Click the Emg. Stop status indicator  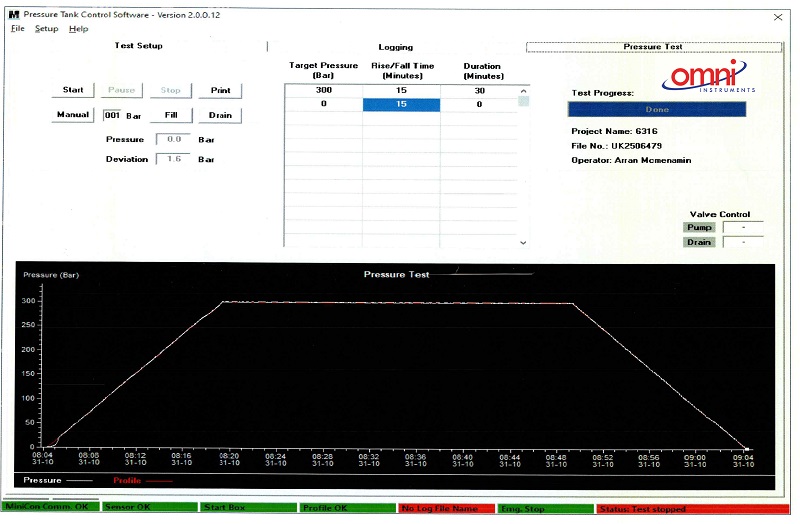pos(545,508)
